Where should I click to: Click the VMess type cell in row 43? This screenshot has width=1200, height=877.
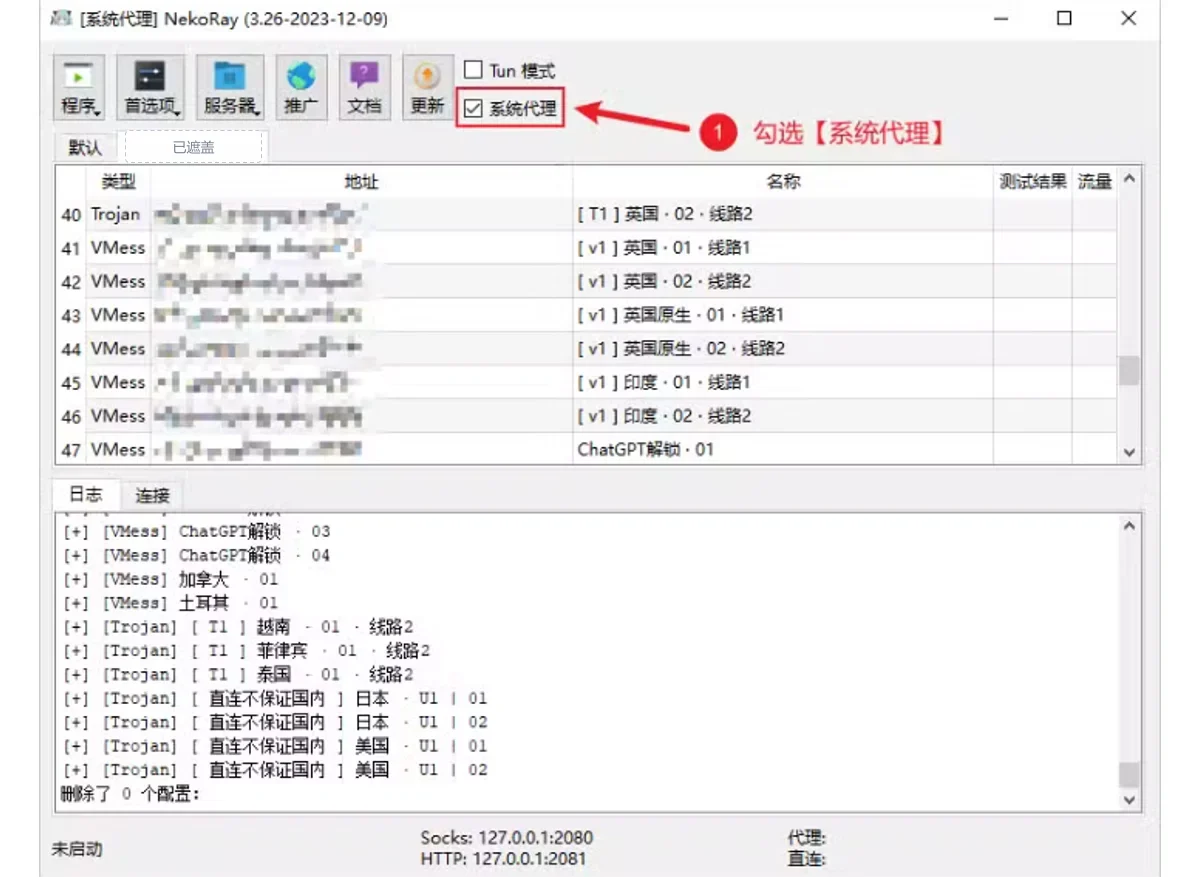118,315
